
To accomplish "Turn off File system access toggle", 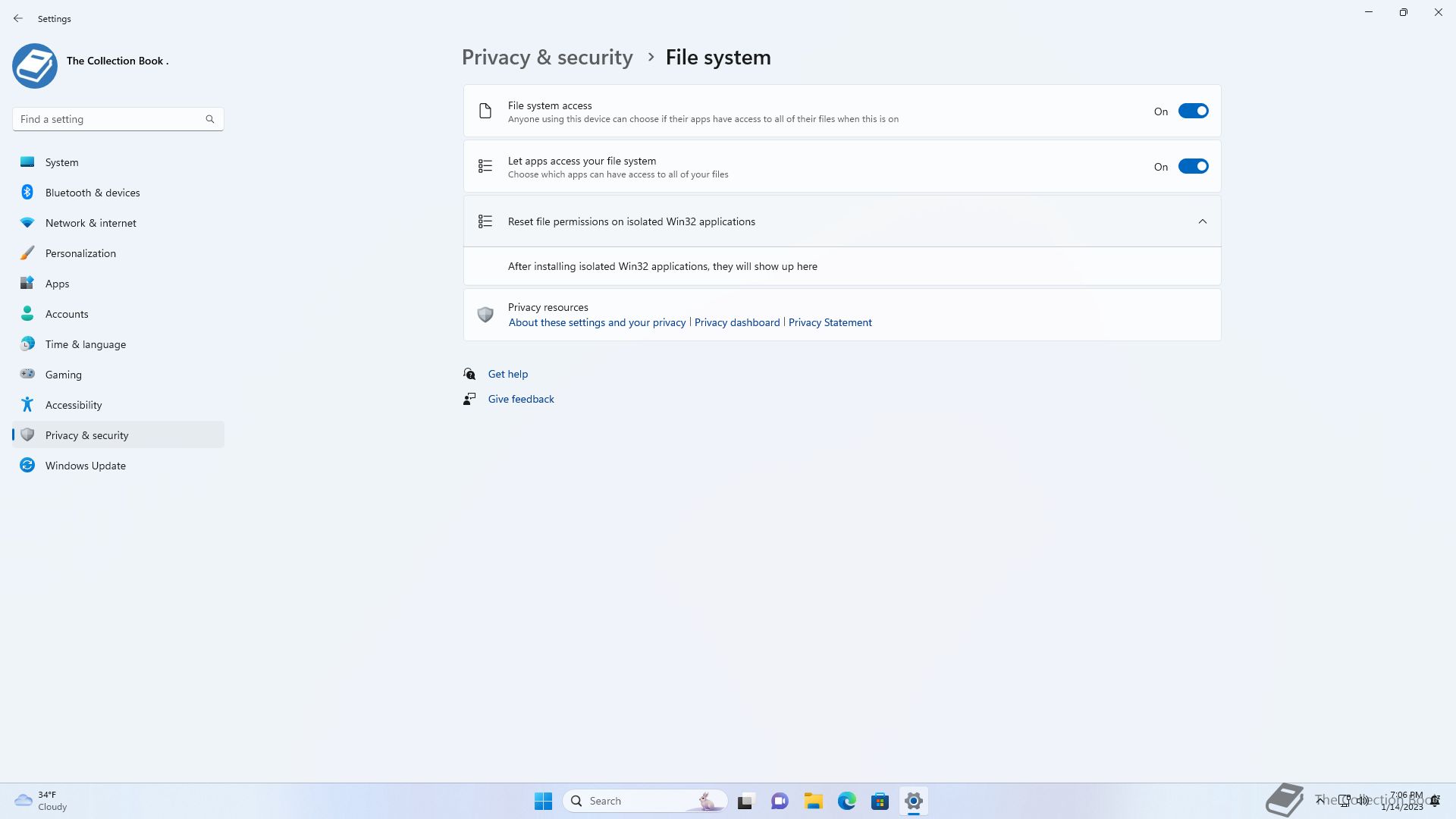I will 1193,111.
